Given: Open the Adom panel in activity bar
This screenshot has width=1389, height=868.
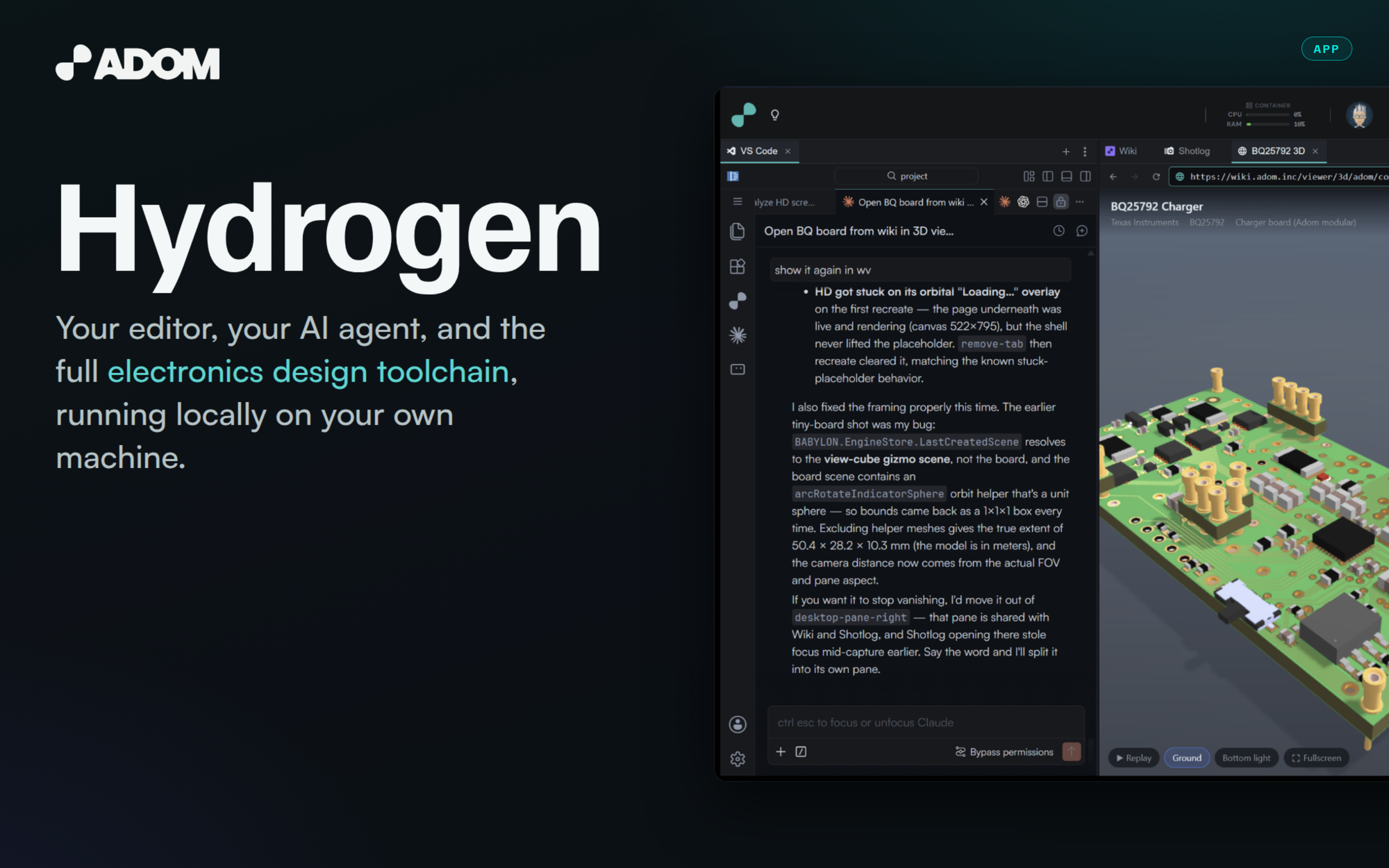Looking at the screenshot, I should pyautogui.click(x=738, y=300).
